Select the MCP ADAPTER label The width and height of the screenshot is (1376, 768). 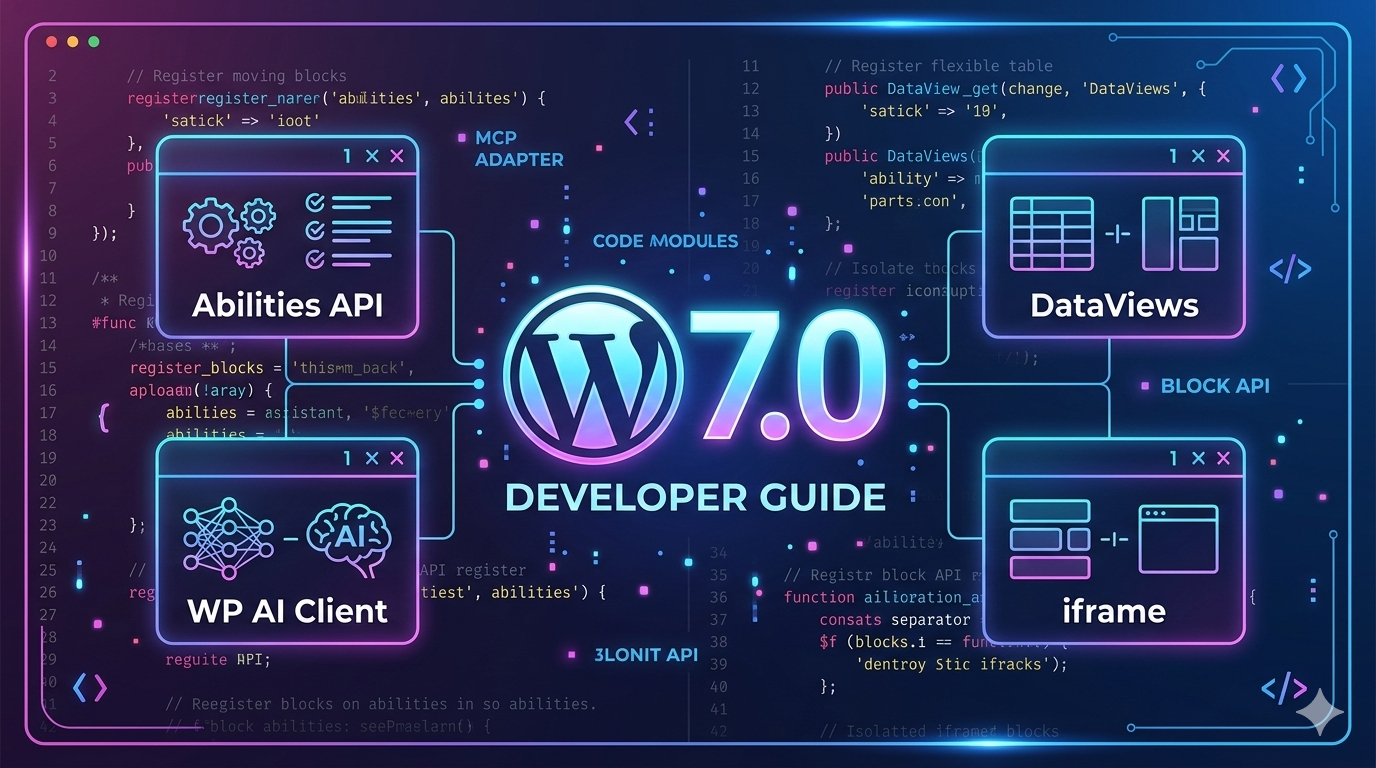[x=519, y=148]
